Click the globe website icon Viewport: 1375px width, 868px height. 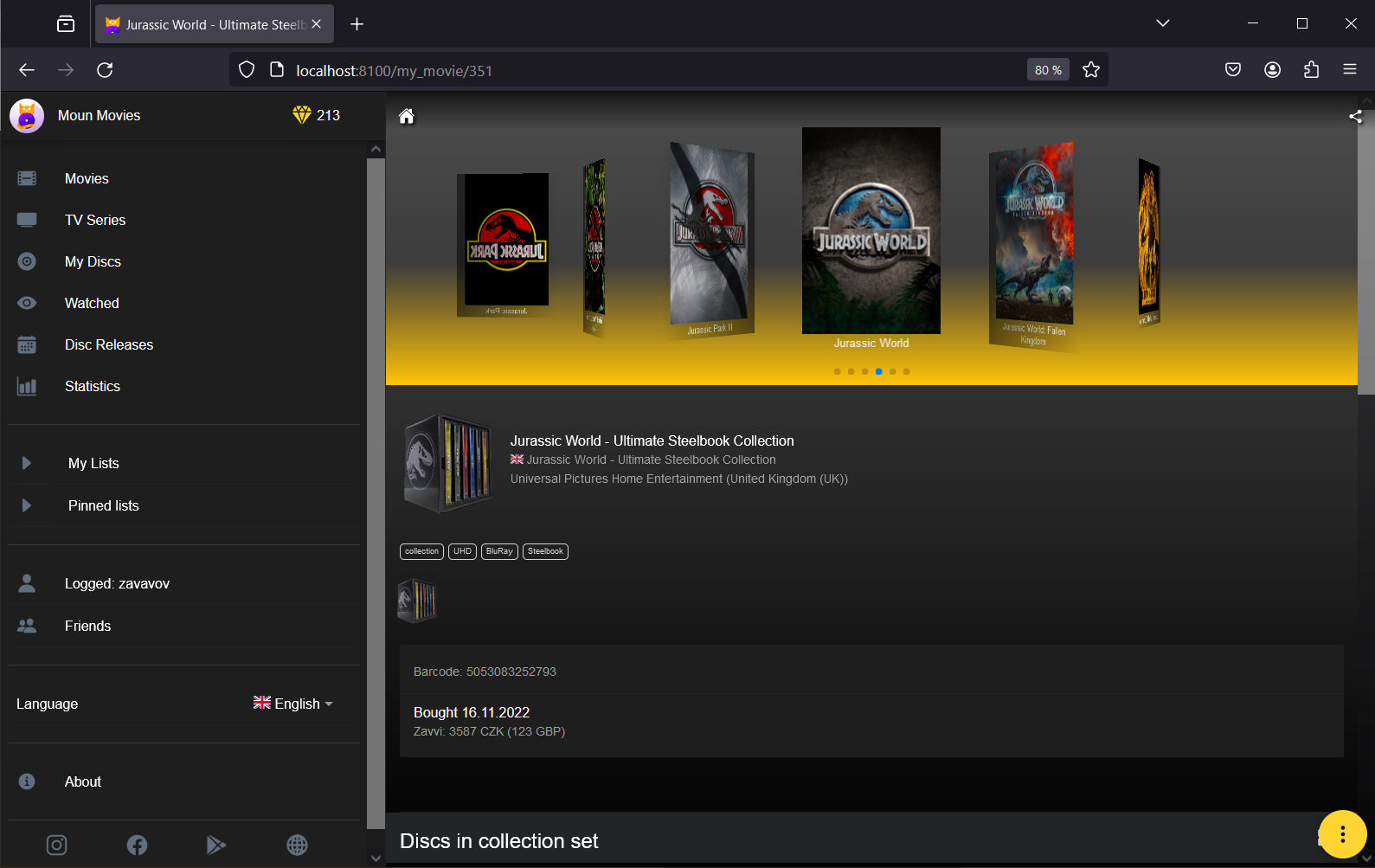(x=297, y=845)
